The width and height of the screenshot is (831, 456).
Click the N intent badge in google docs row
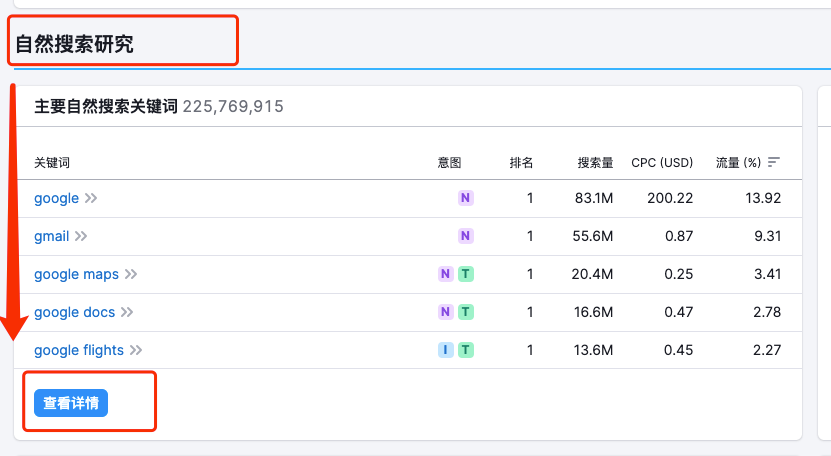coord(445,312)
